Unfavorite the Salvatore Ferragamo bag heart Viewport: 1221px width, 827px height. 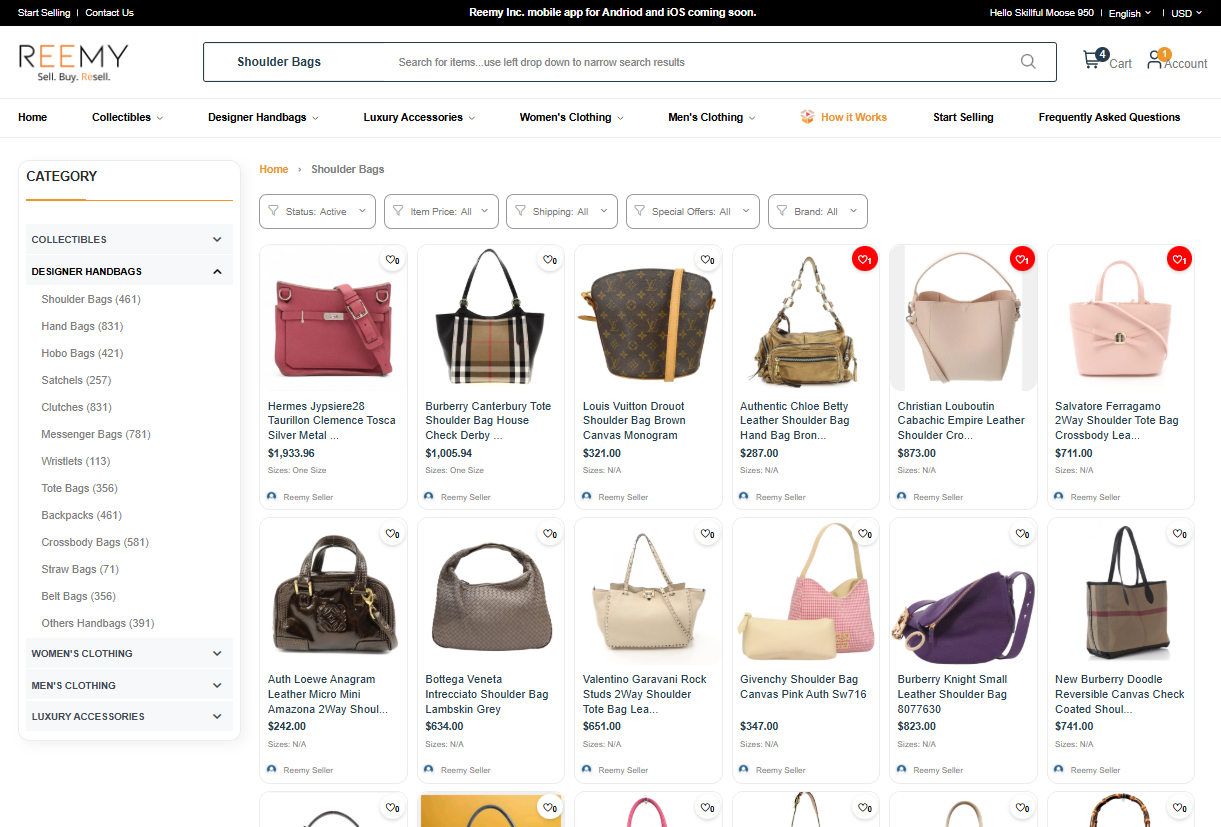coord(1179,260)
